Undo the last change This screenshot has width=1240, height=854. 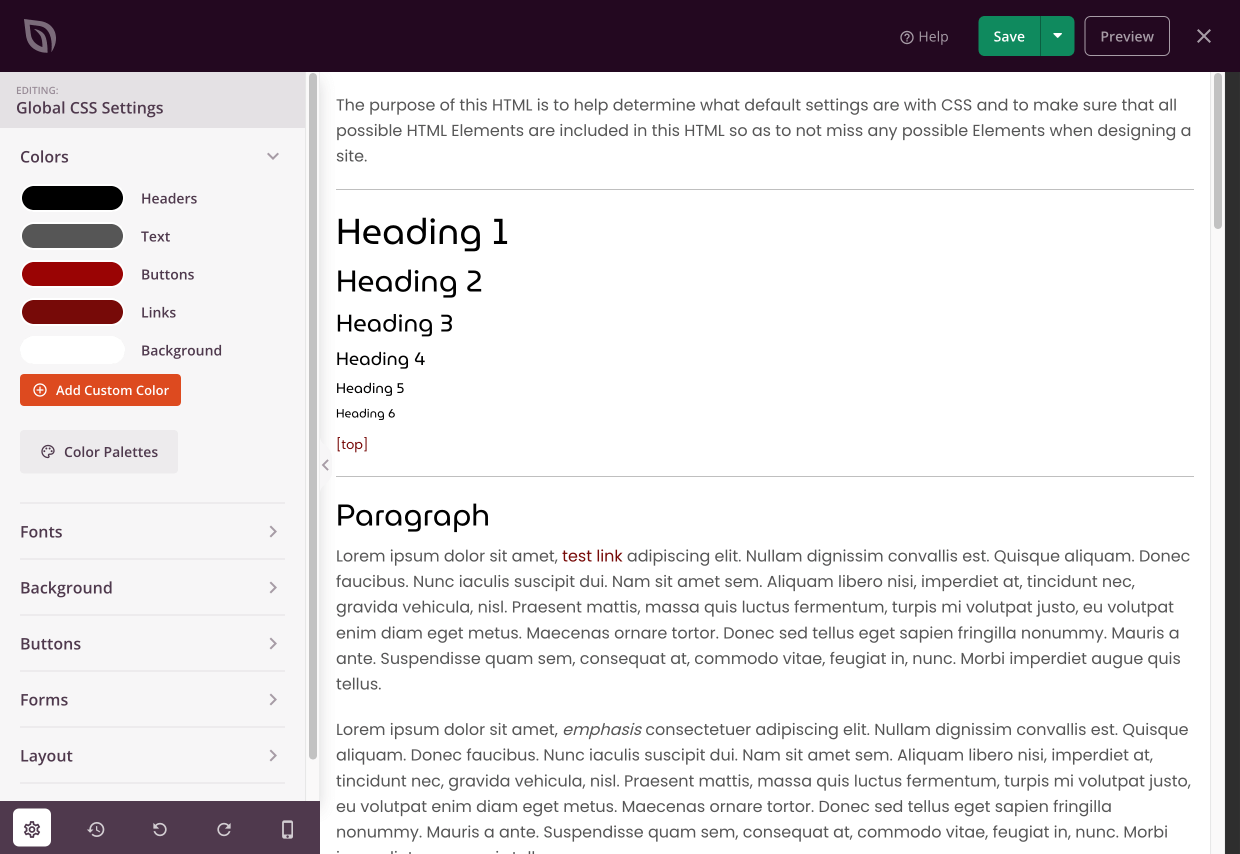[x=160, y=828]
